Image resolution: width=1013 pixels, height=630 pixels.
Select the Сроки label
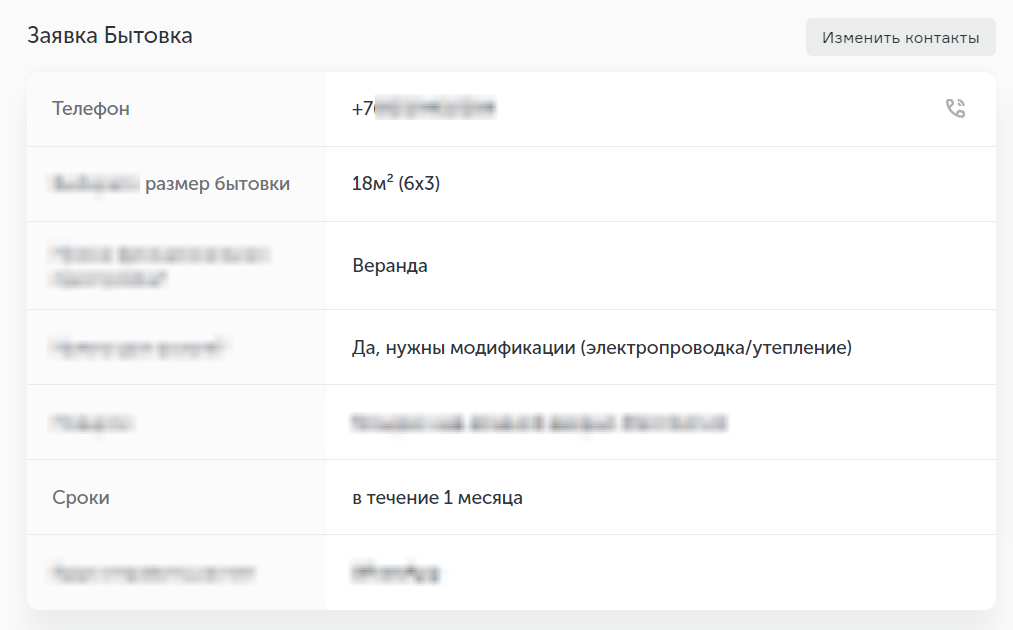click(x=81, y=498)
